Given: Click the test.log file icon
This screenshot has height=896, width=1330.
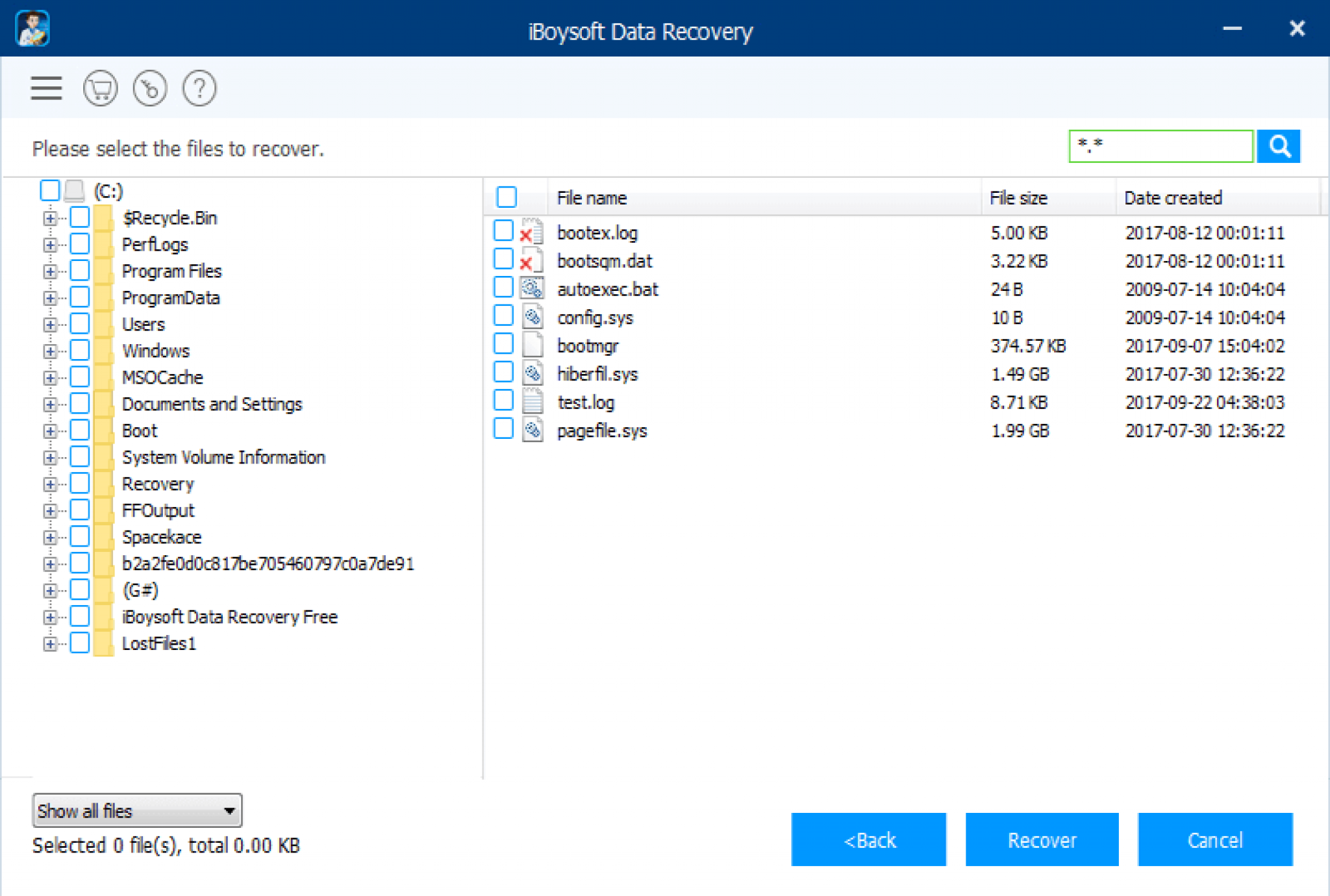Looking at the screenshot, I should 532,401.
